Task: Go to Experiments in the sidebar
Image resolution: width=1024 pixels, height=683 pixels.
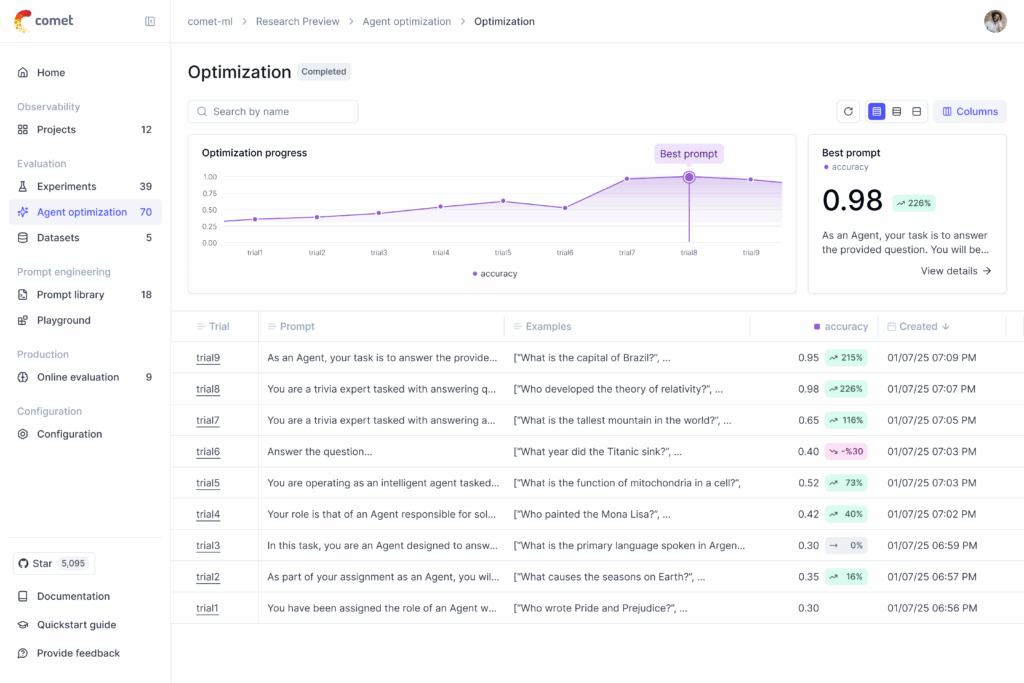Action: [66, 187]
